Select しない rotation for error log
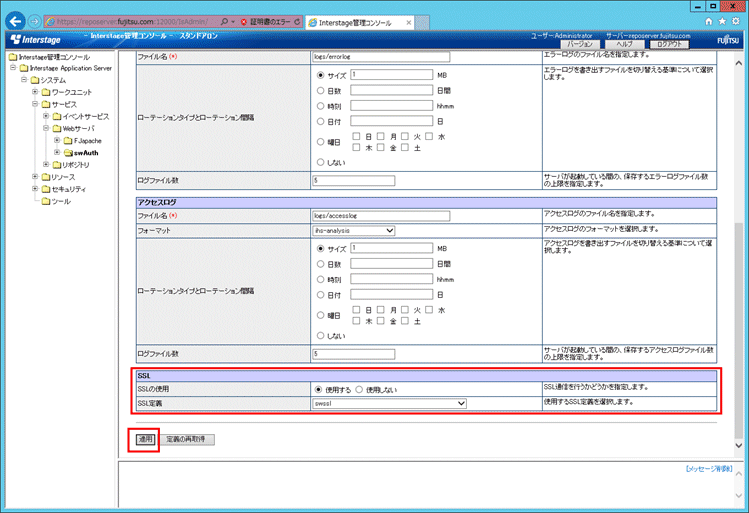 point(321,162)
